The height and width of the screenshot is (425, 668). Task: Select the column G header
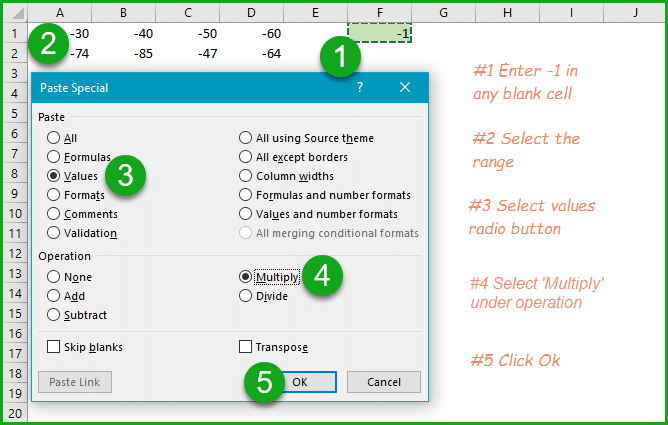pyautogui.click(x=442, y=11)
